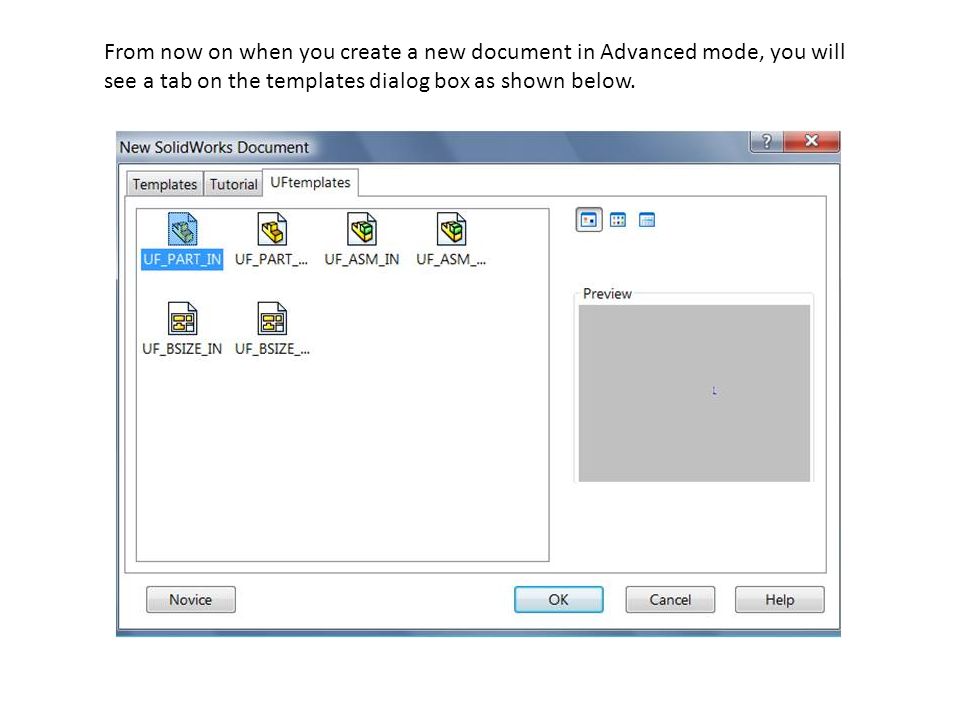Select the truncated UF_PART_... template icon
The image size is (960, 720).
pos(272,229)
